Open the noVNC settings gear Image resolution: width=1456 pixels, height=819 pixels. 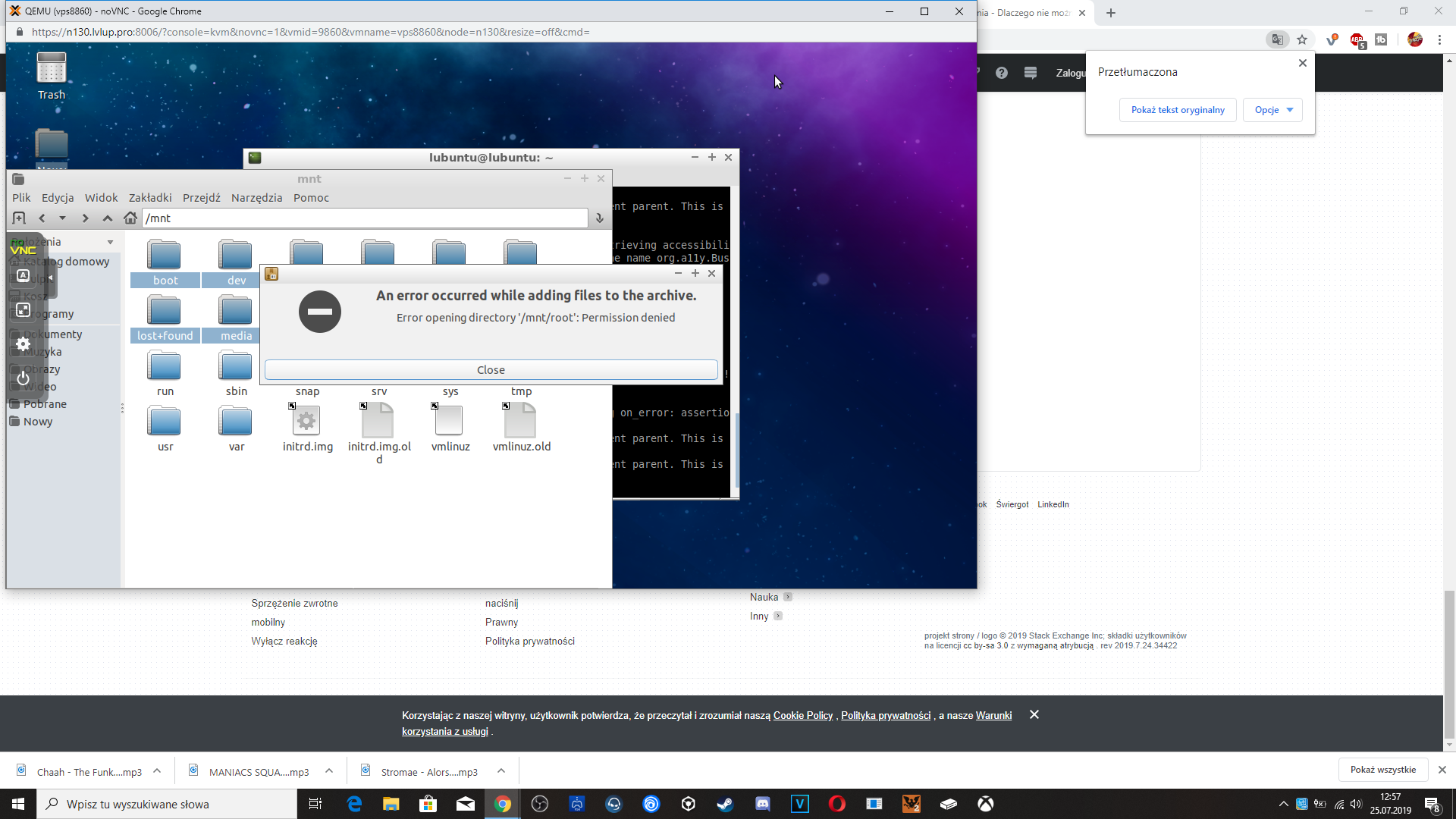pyautogui.click(x=23, y=344)
